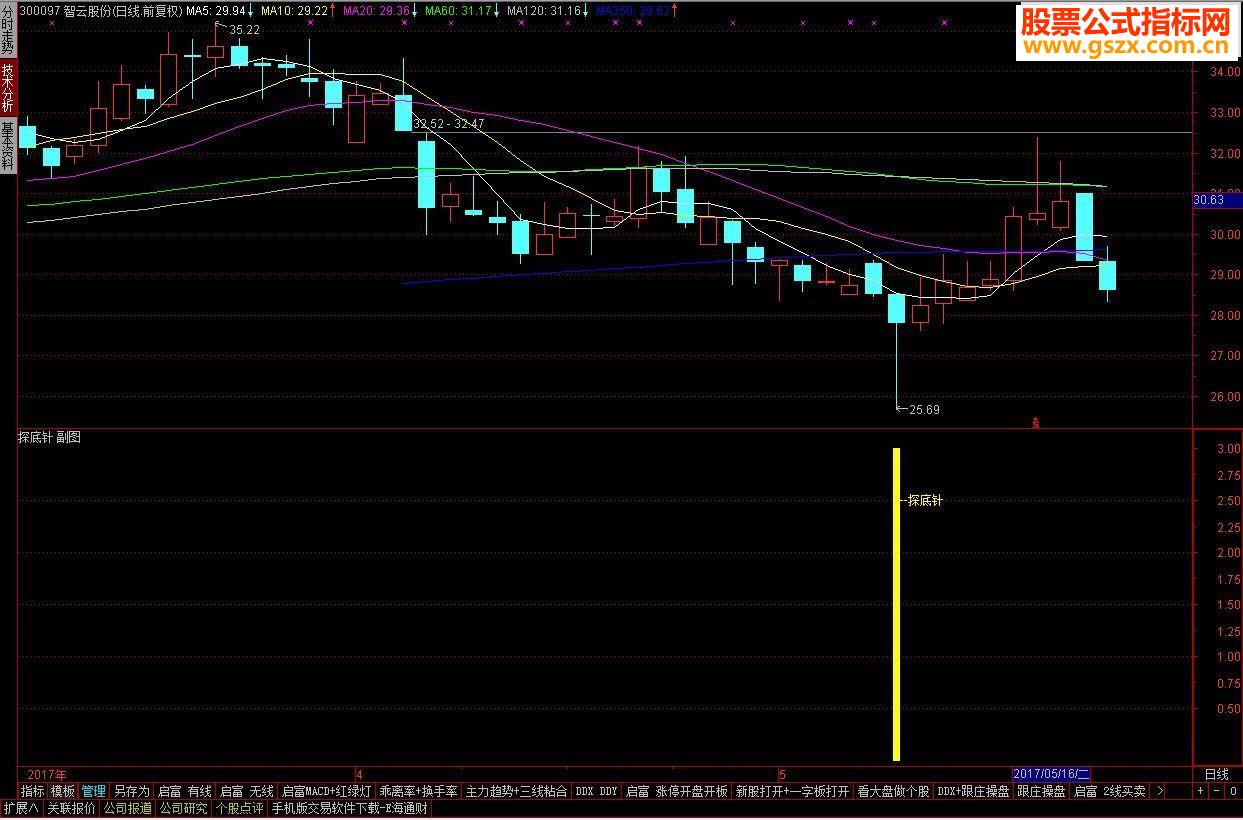Open the 个股点评 tab
1243x820 pixels.
pos(240,809)
